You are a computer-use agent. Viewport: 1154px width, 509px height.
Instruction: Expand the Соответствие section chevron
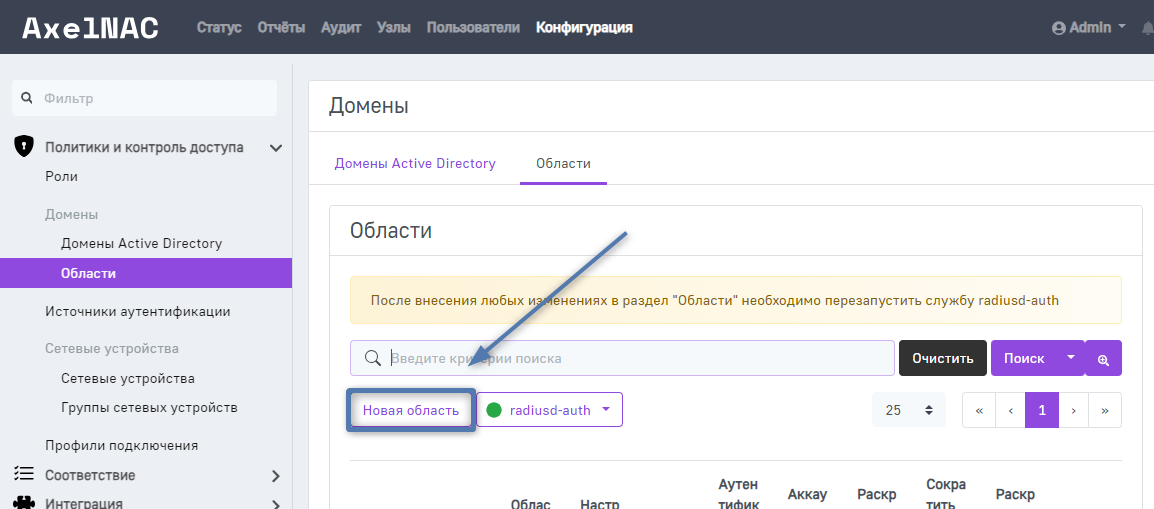coord(276,476)
